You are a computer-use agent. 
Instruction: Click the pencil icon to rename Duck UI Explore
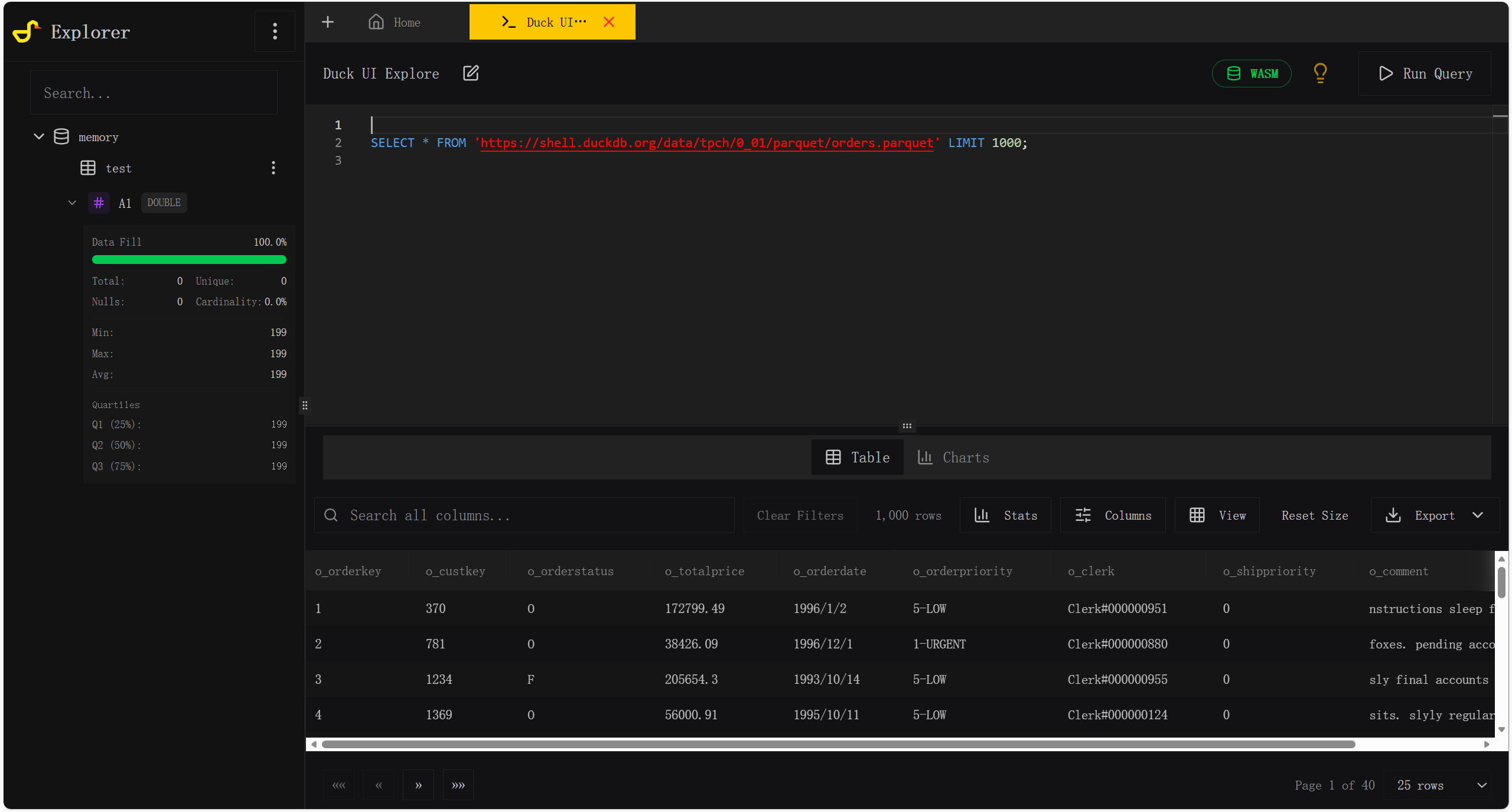tap(471, 73)
